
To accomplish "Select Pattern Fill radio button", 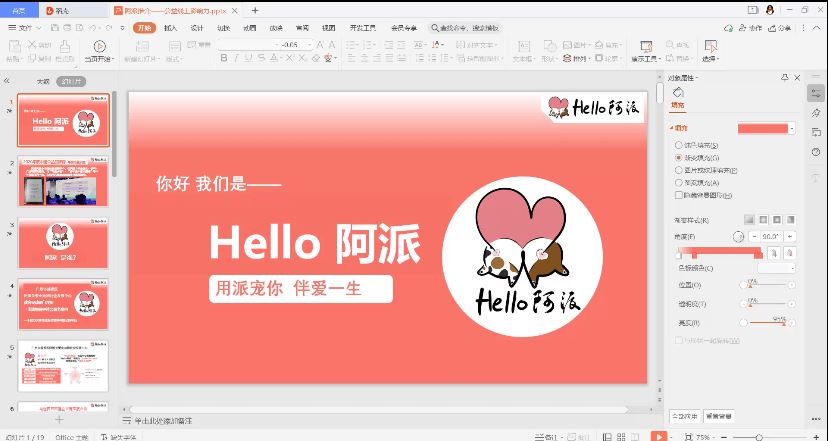I will click(679, 183).
